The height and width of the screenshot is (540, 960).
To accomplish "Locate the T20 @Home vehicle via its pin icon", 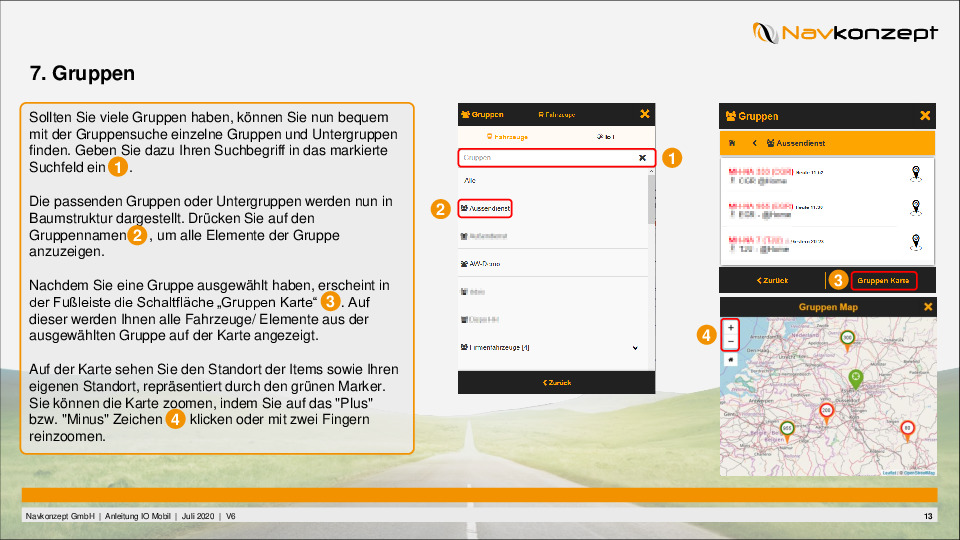I will tap(916, 243).
